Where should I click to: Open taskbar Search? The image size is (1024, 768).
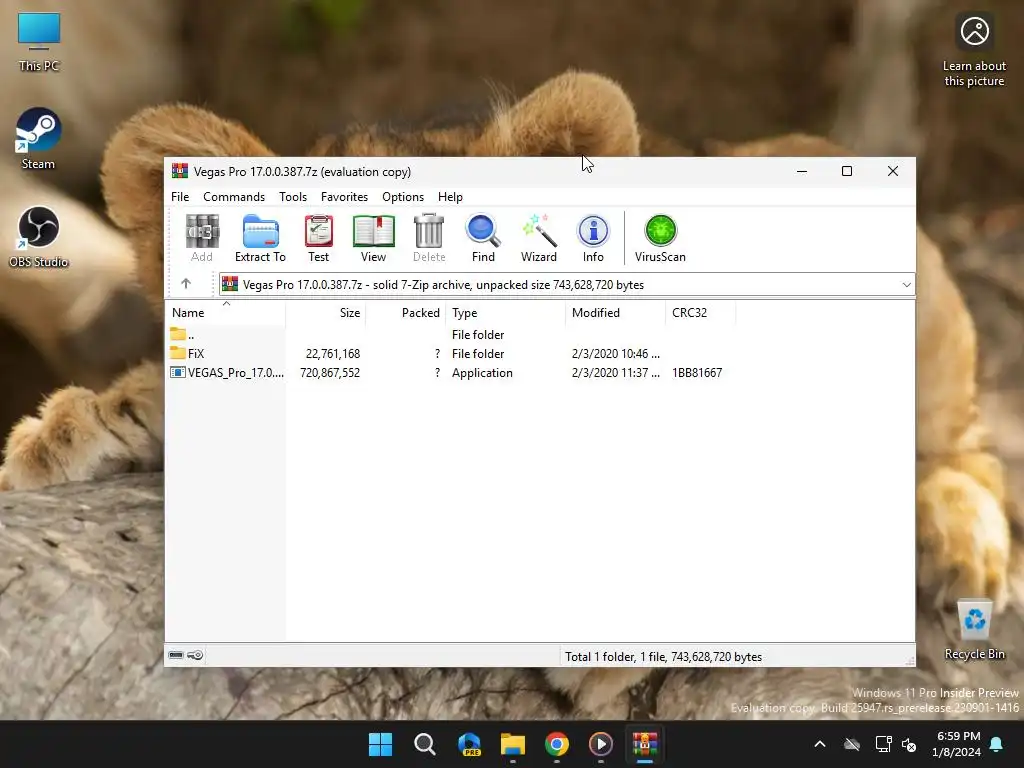424,744
